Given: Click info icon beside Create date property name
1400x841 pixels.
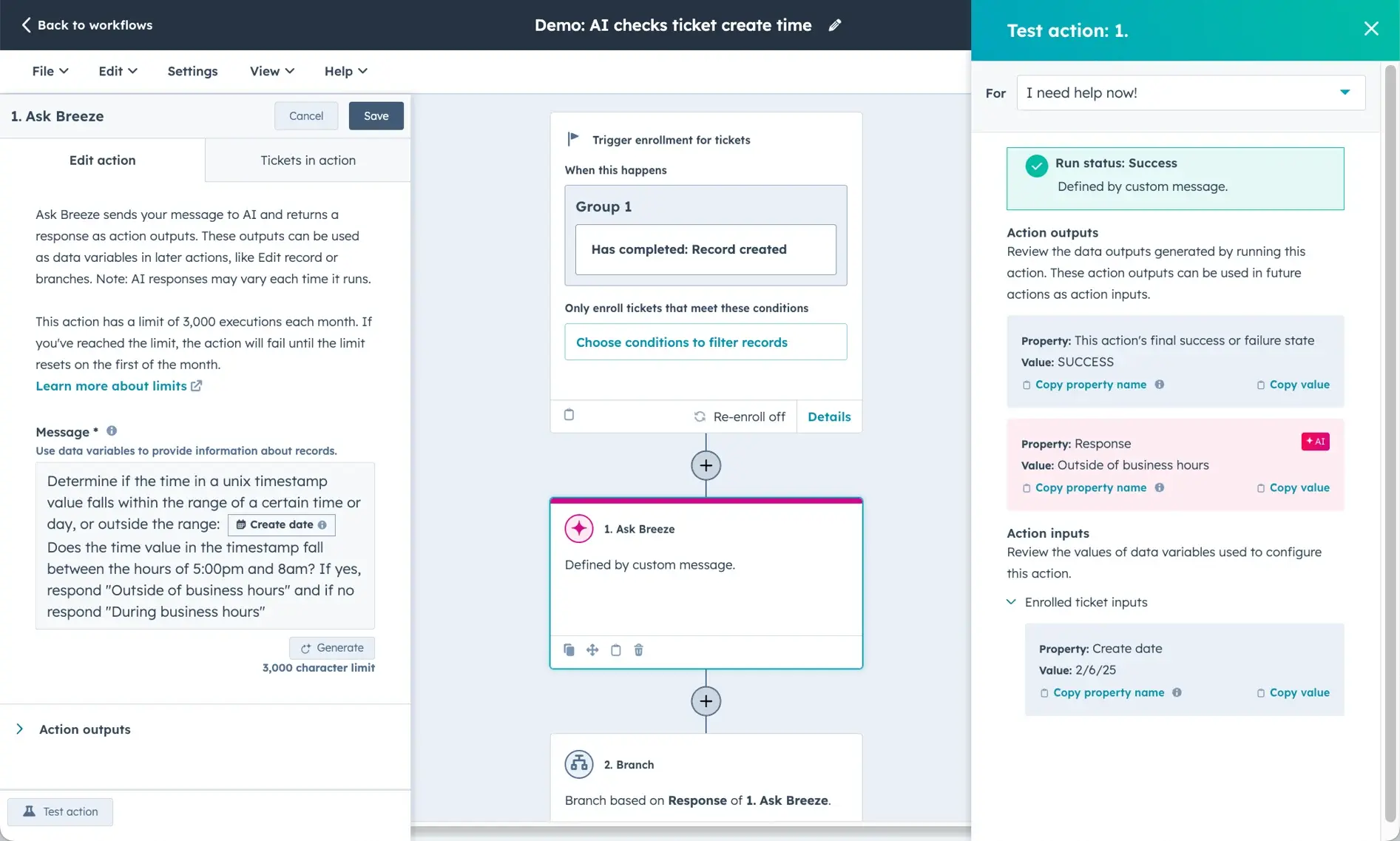Looking at the screenshot, I should [1177, 692].
